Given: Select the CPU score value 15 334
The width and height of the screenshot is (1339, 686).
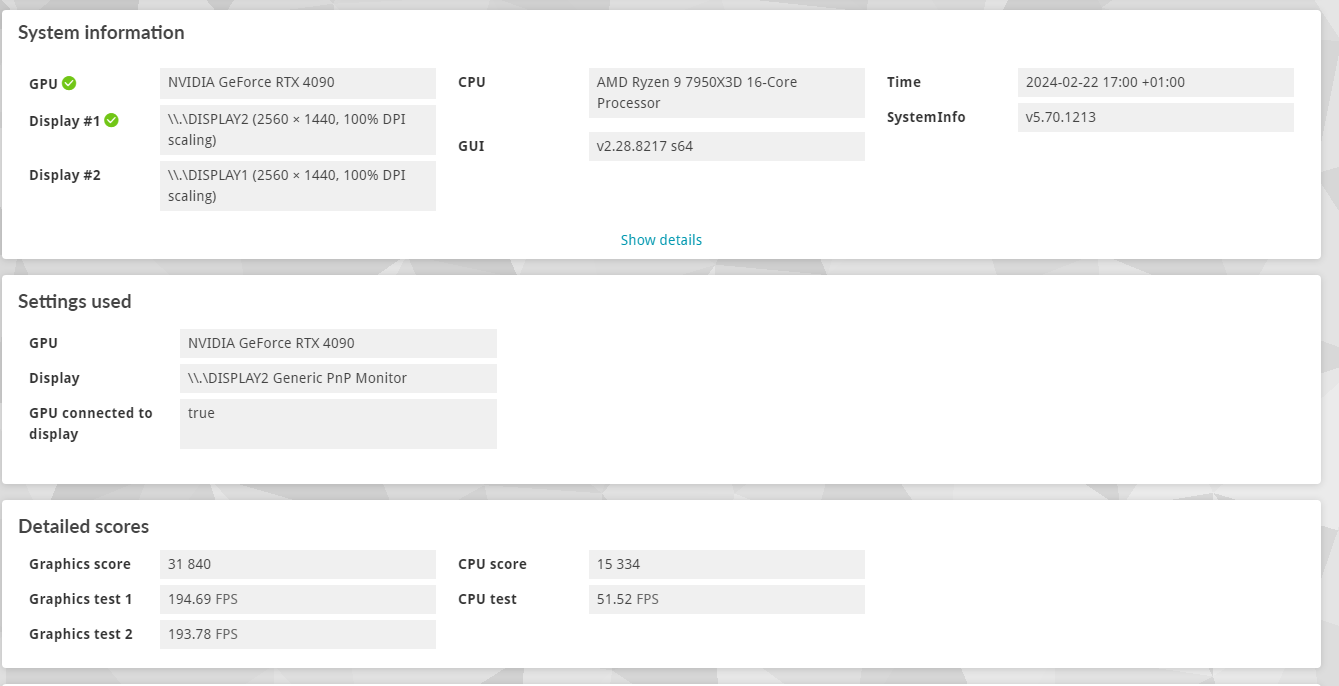Looking at the screenshot, I should (x=727, y=564).
